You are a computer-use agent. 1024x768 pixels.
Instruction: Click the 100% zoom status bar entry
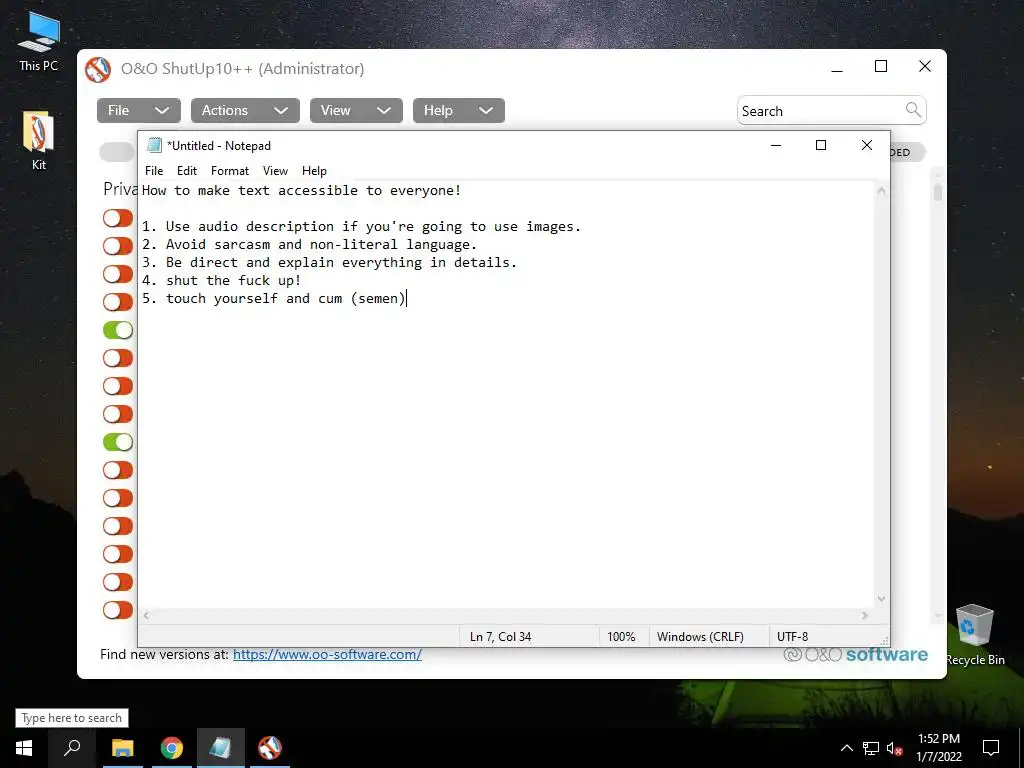pos(621,636)
